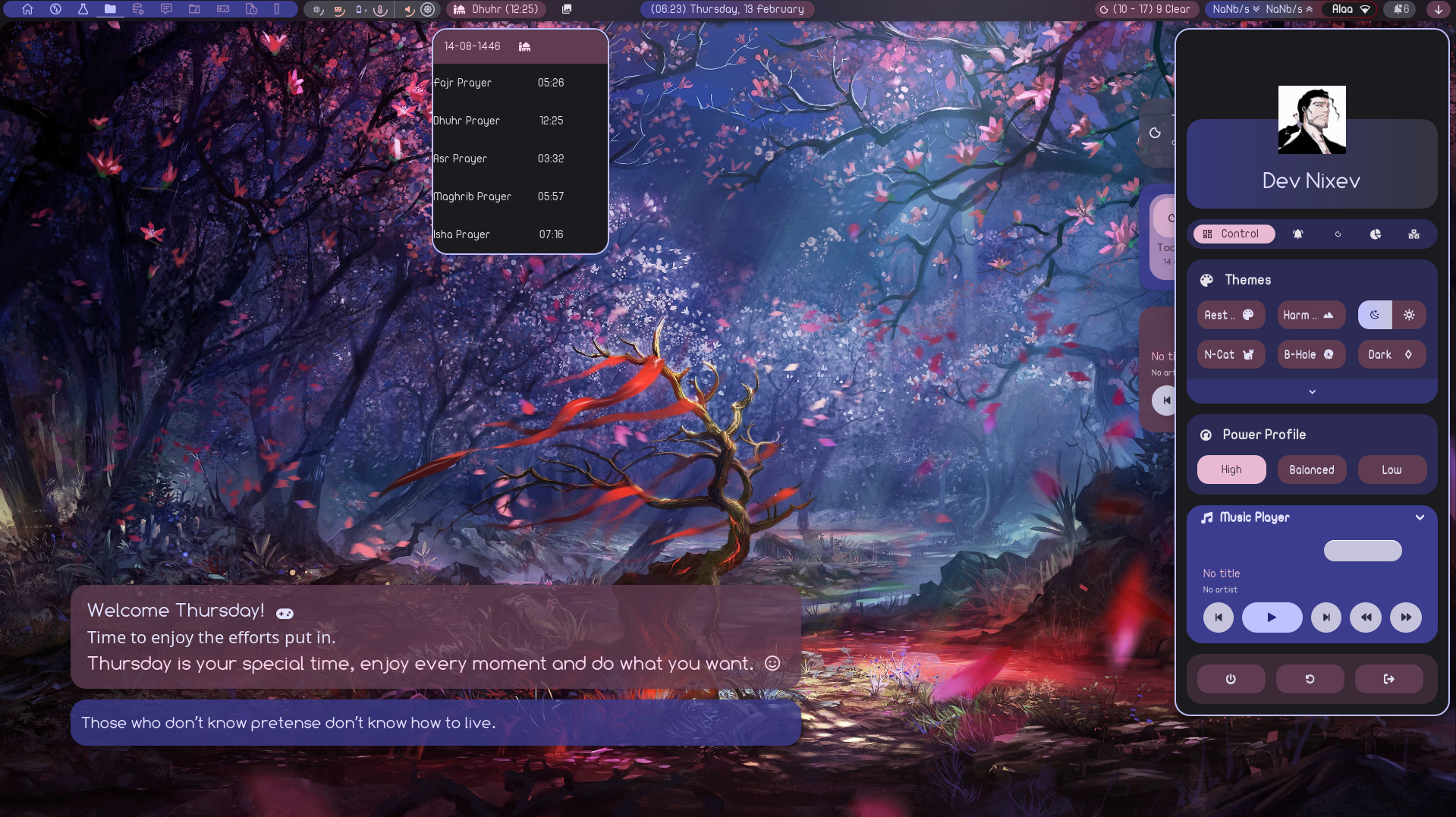Select the Asr Prayer row
This screenshot has width=1456, height=817.
click(520, 159)
